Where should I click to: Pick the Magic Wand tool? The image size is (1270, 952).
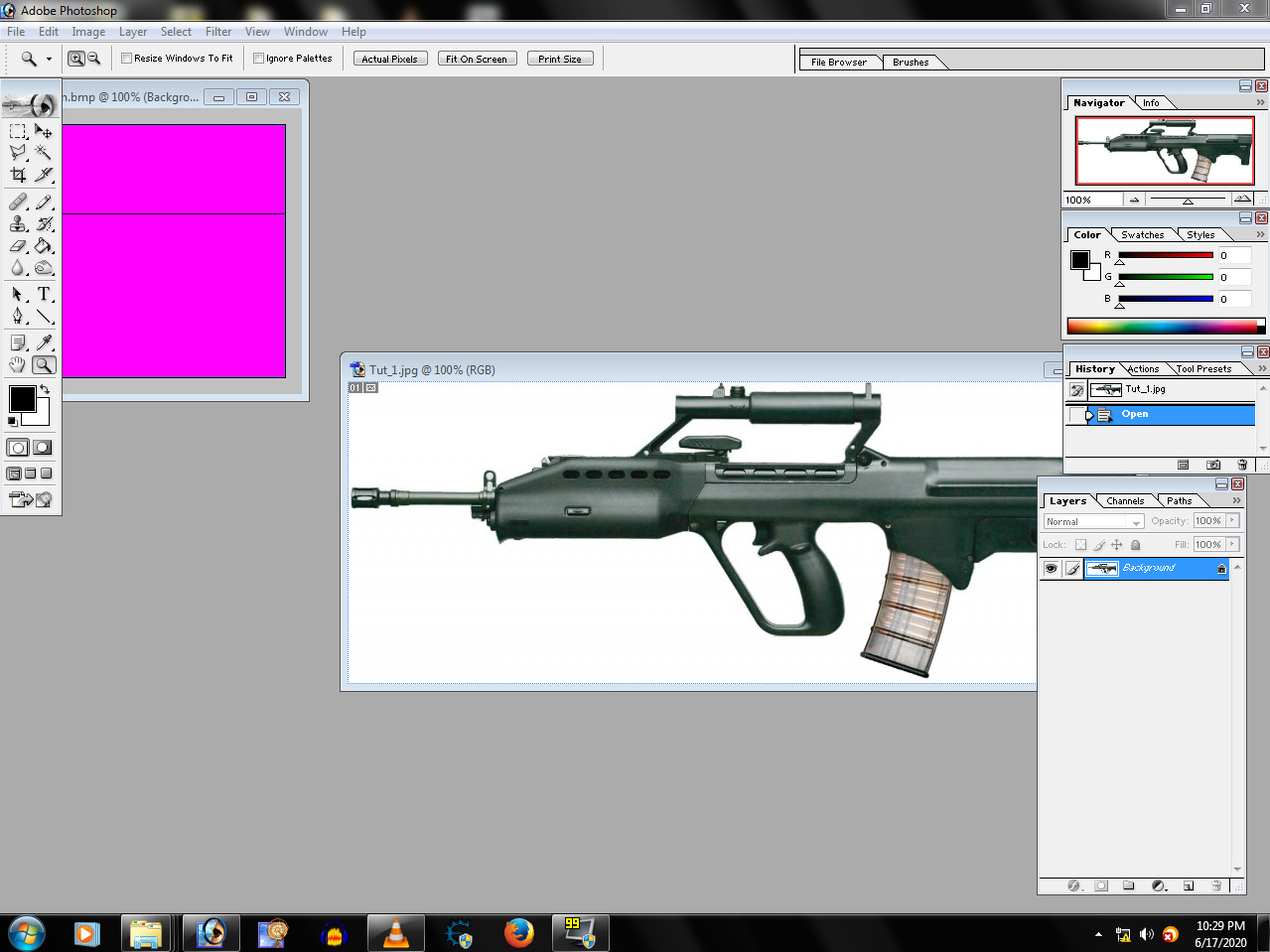[x=44, y=152]
